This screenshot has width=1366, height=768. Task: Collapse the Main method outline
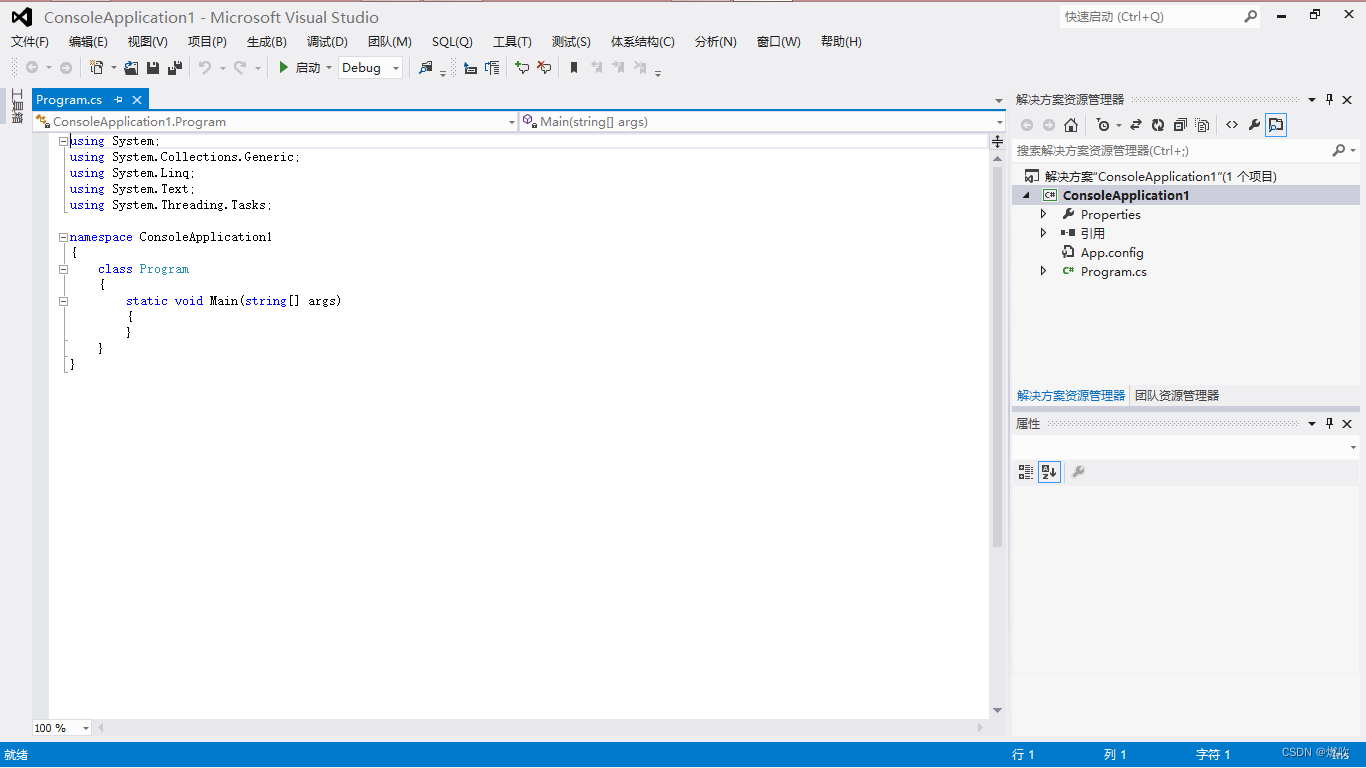(x=63, y=301)
